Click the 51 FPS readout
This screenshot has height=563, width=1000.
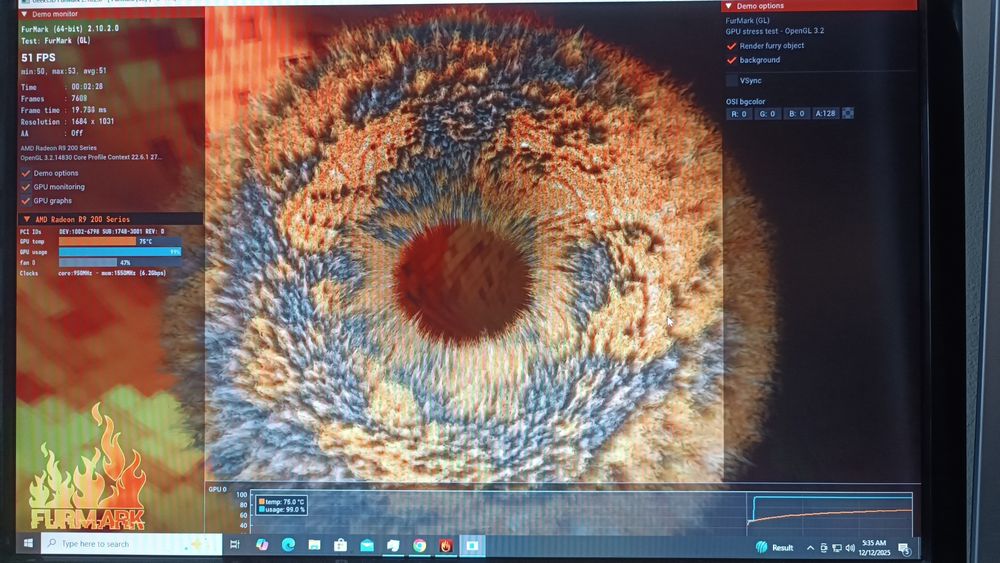38,57
